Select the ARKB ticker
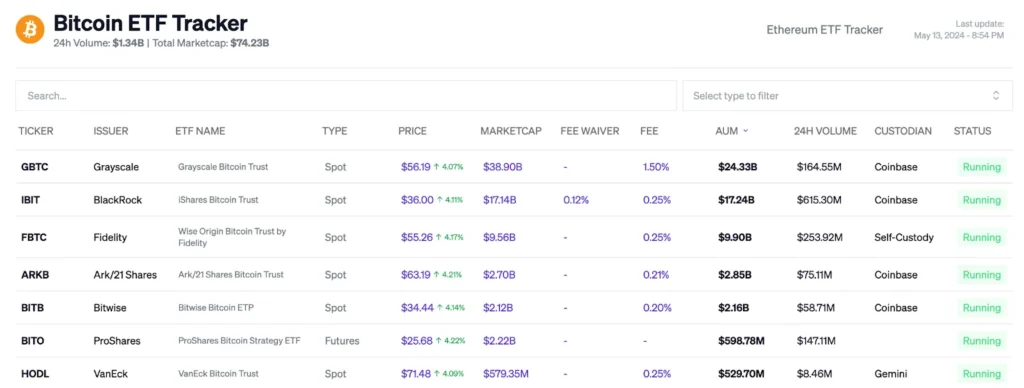1024x388 pixels. [x=35, y=275]
